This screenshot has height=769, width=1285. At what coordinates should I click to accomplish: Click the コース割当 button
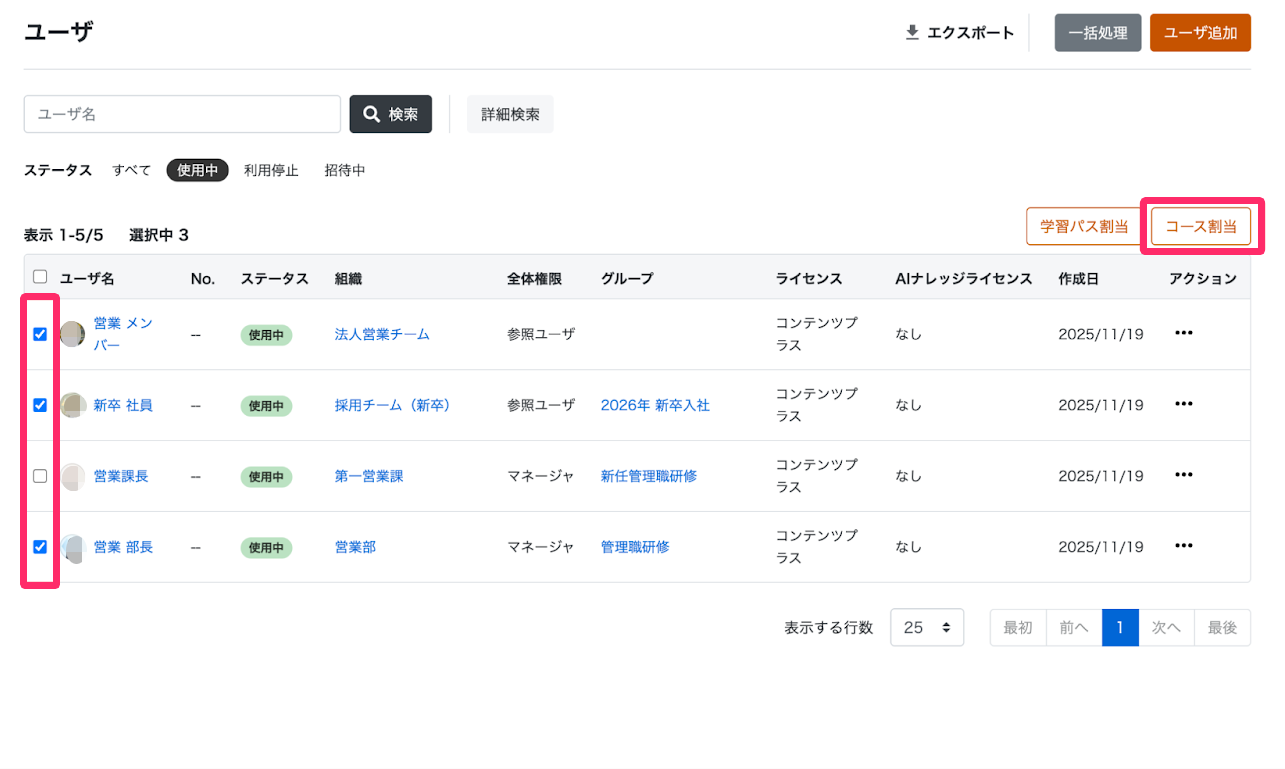[1201, 226]
